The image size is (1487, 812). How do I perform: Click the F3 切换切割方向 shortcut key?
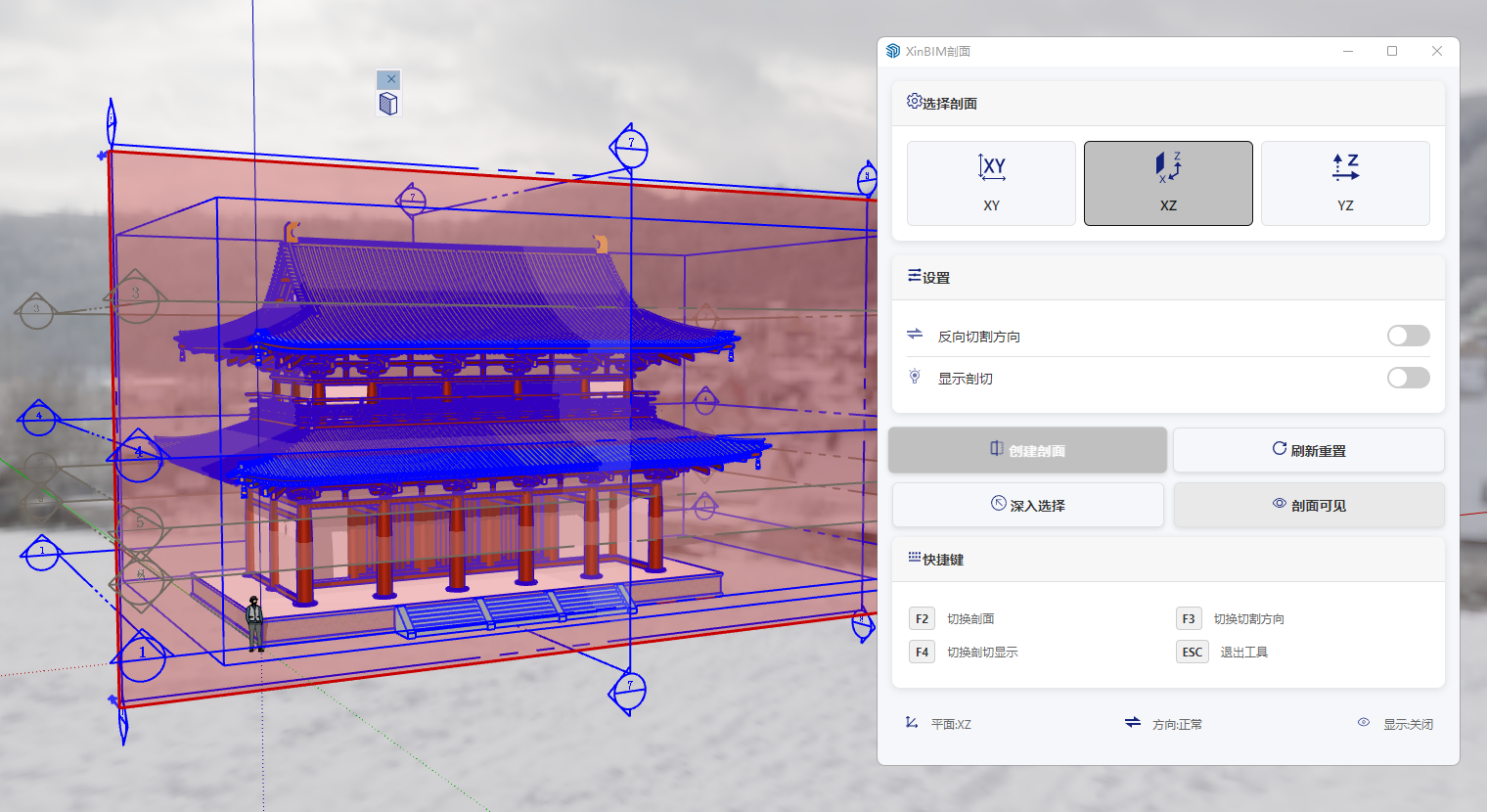point(1189,618)
